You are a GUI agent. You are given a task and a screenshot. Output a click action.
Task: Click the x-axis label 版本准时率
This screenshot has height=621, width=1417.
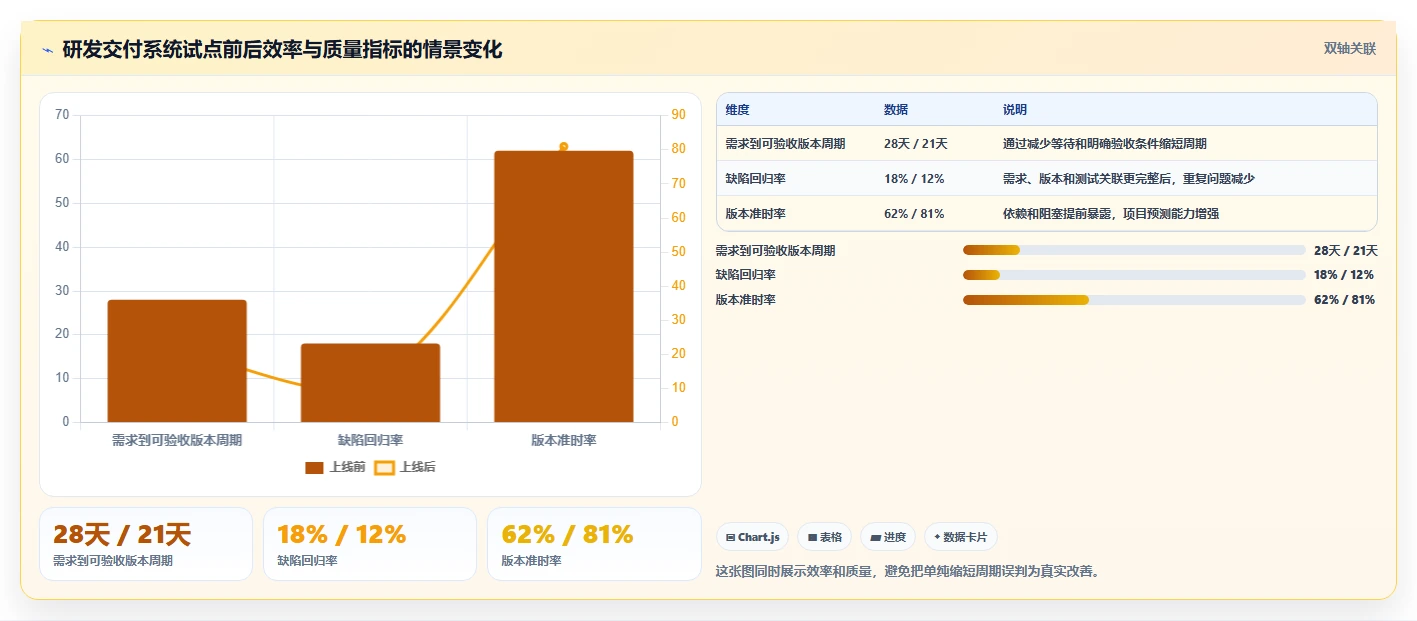pyautogui.click(x=564, y=440)
